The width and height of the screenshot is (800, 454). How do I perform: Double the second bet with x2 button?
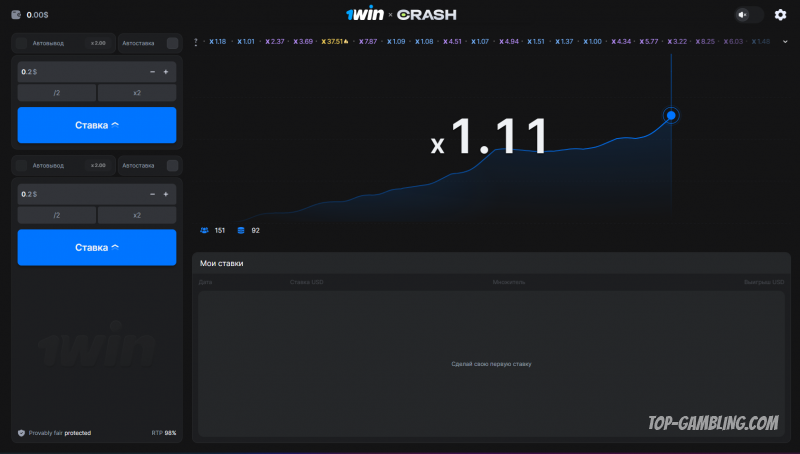(136, 215)
